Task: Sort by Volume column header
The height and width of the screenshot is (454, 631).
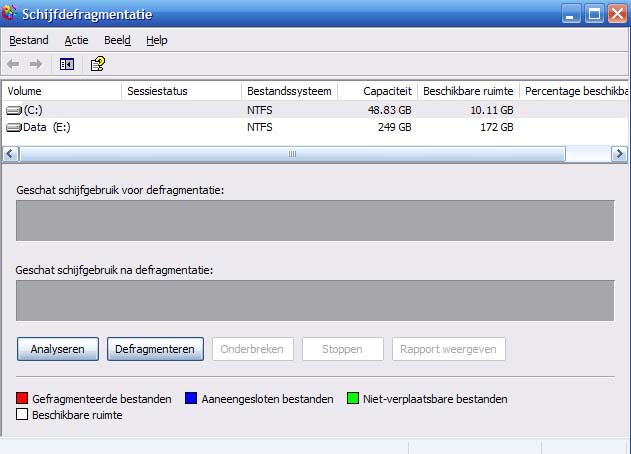Action: coord(62,91)
